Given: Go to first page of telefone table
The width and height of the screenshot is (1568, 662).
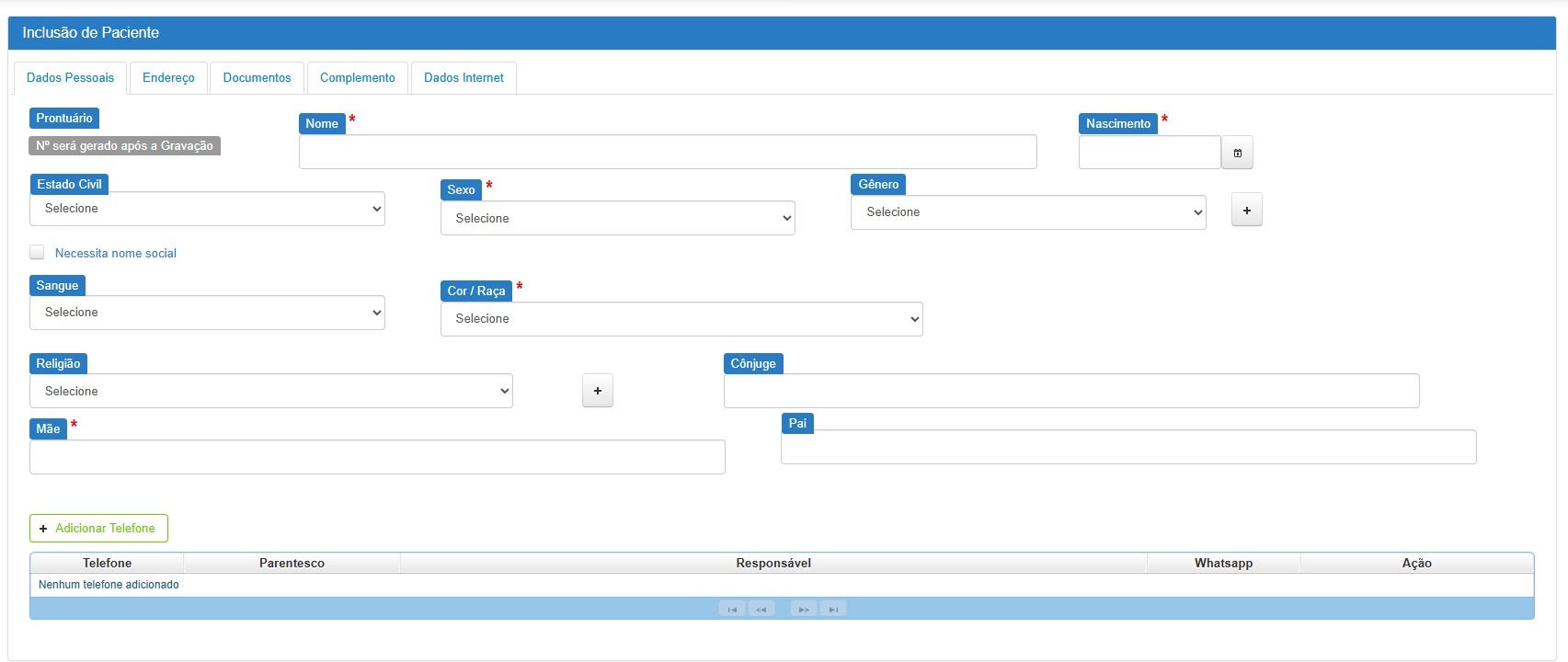Looking at the screenshot, I should [732, 609].
